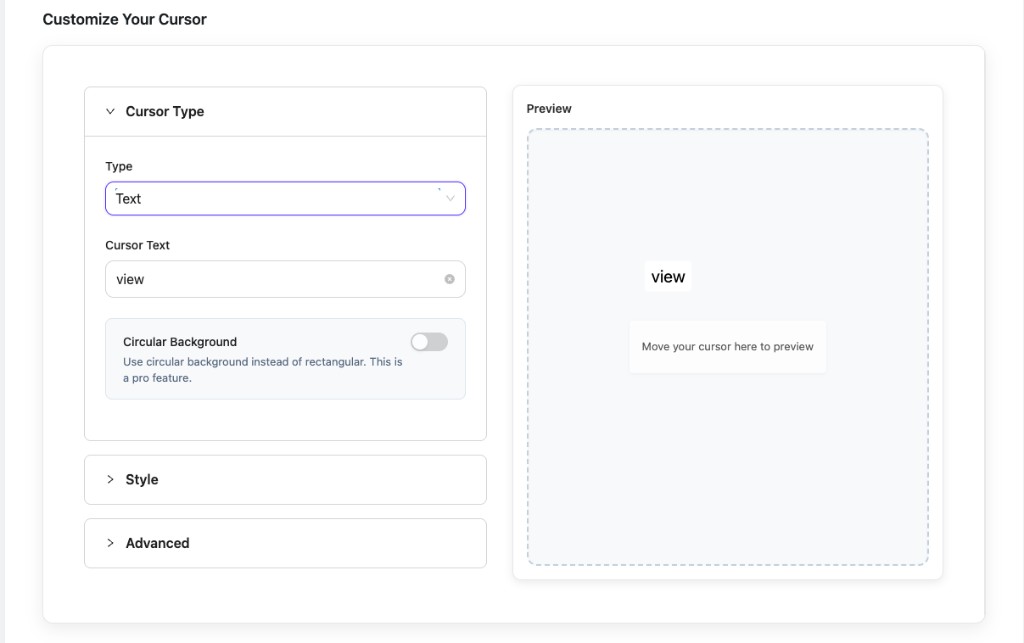Click the 'Cursor Text' field label
This screenshot has height=643, width=1024.
pos(137,245)
